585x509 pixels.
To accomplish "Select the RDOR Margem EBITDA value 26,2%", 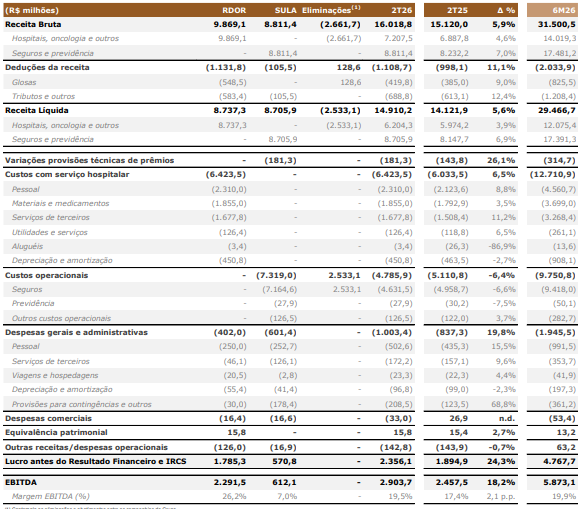I will pos(234,496).
